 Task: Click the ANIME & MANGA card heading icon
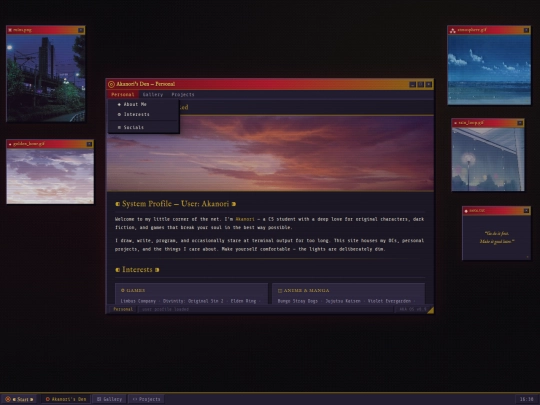[280, 291]
